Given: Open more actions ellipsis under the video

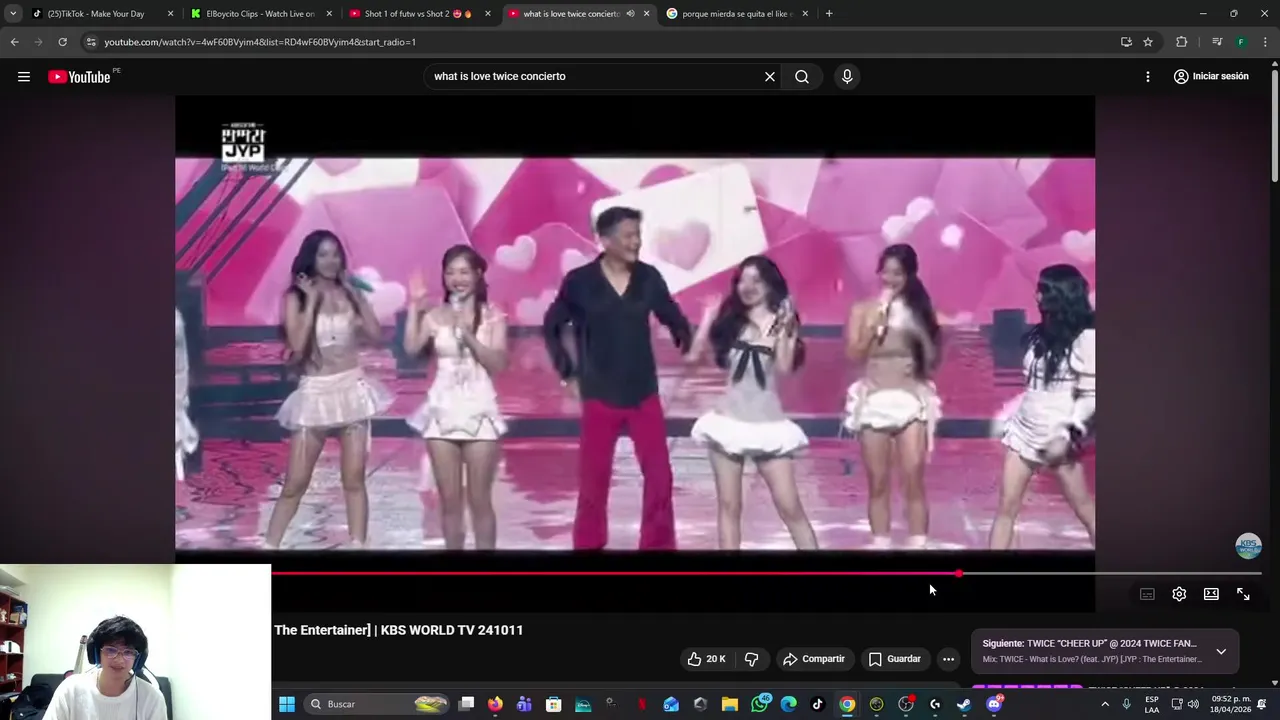Looking at the screenshot, I should pyautogui.click(x=948, y=659).
